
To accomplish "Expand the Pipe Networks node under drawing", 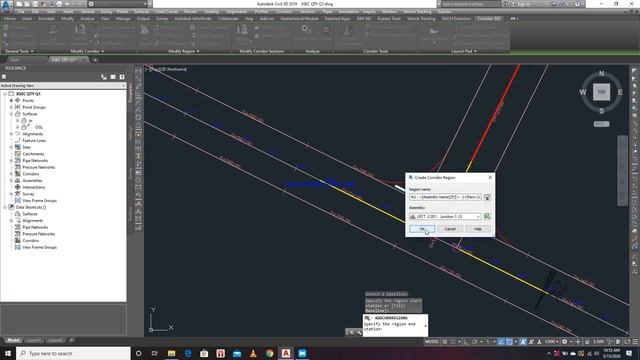I will tap(11, 160).
